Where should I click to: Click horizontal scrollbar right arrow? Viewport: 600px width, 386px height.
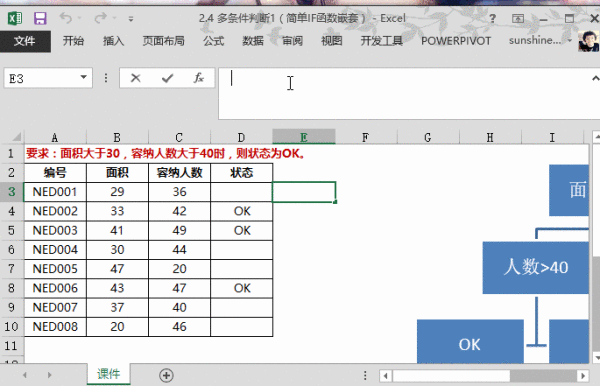pos(583,376)
